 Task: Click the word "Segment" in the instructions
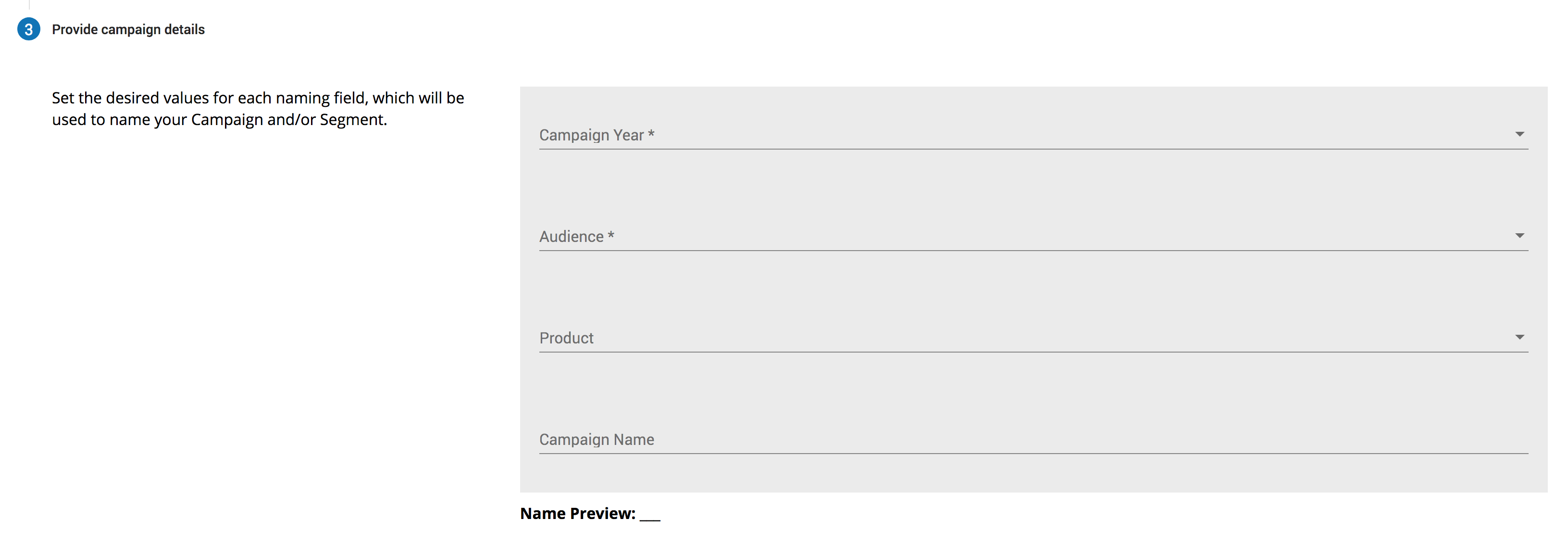[x=351, y=120]
